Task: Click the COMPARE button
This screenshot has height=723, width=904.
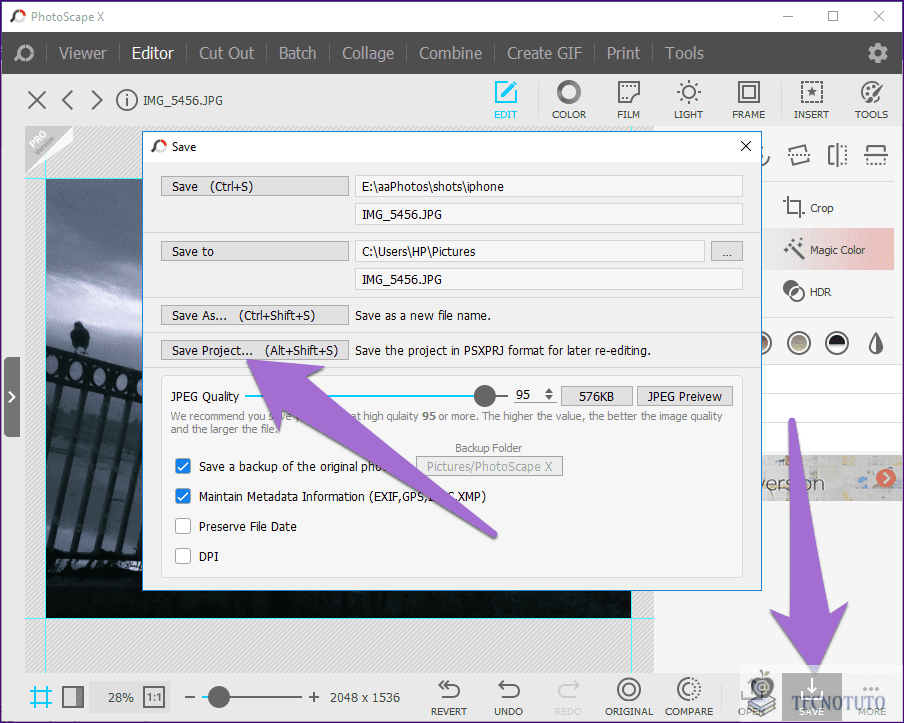Action: 689,698
